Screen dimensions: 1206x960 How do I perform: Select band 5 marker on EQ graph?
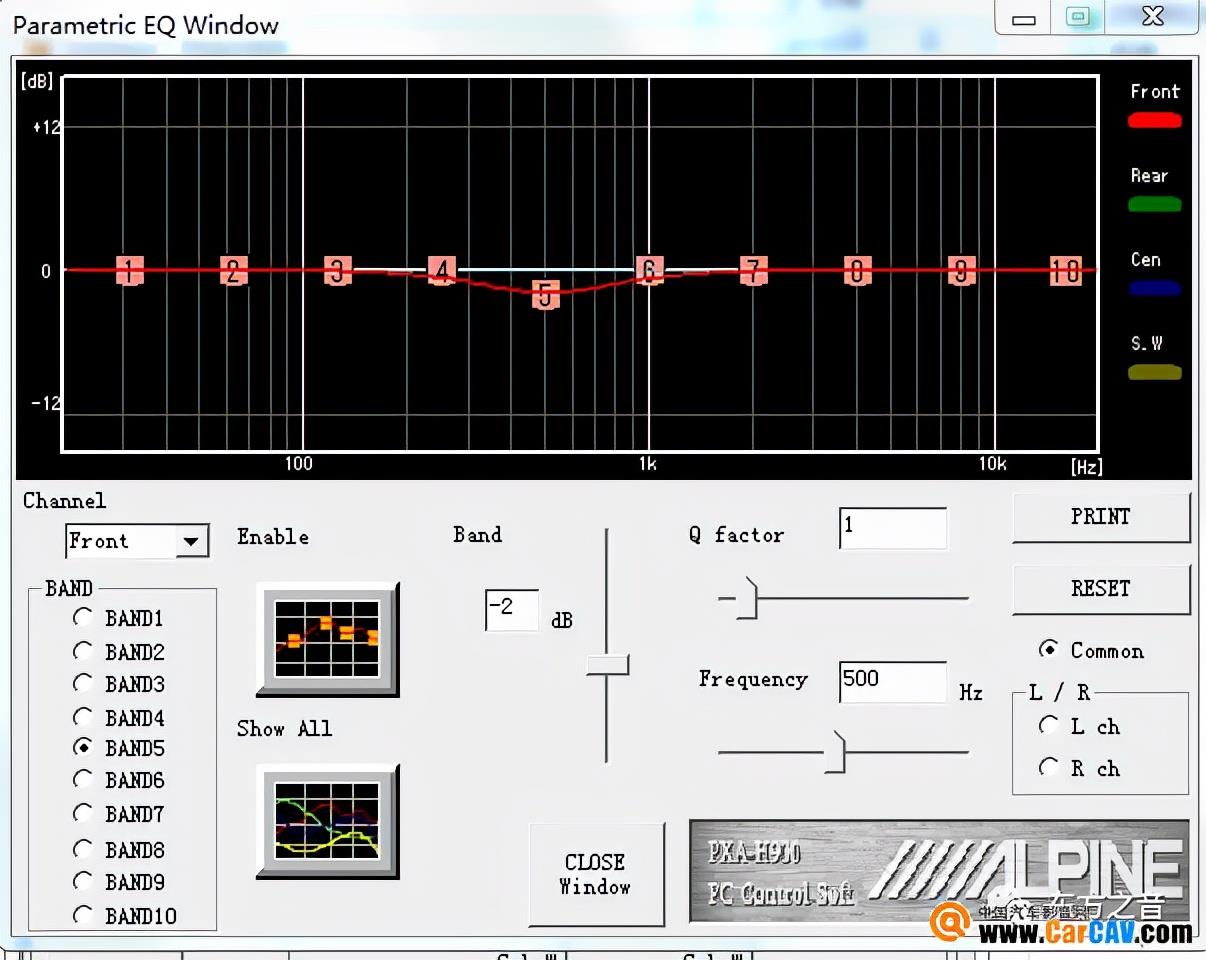click(545, 294)
